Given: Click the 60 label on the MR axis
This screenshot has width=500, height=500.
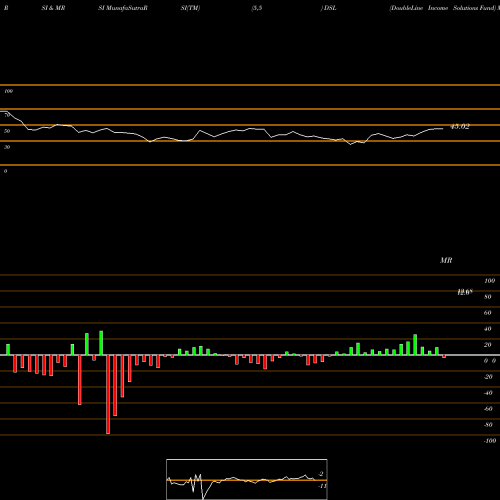Looking at the screenshot, I should [487, 313].
